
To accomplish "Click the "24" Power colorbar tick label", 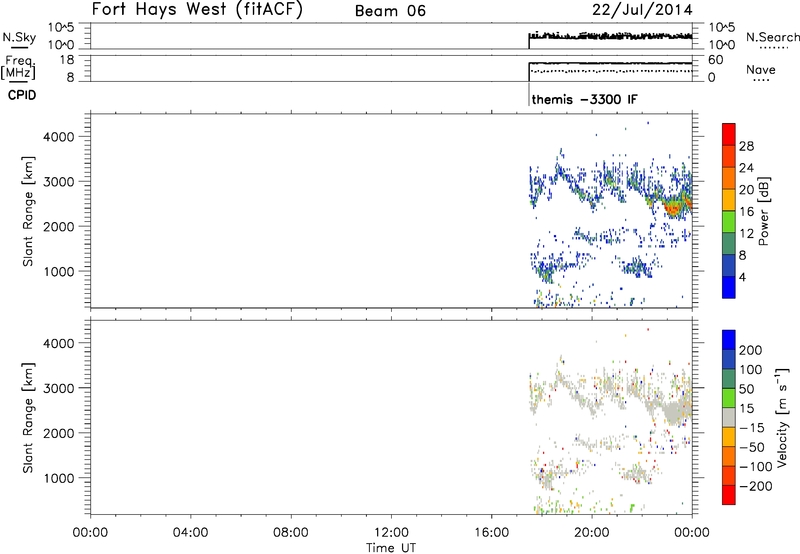I will point(746,168).
